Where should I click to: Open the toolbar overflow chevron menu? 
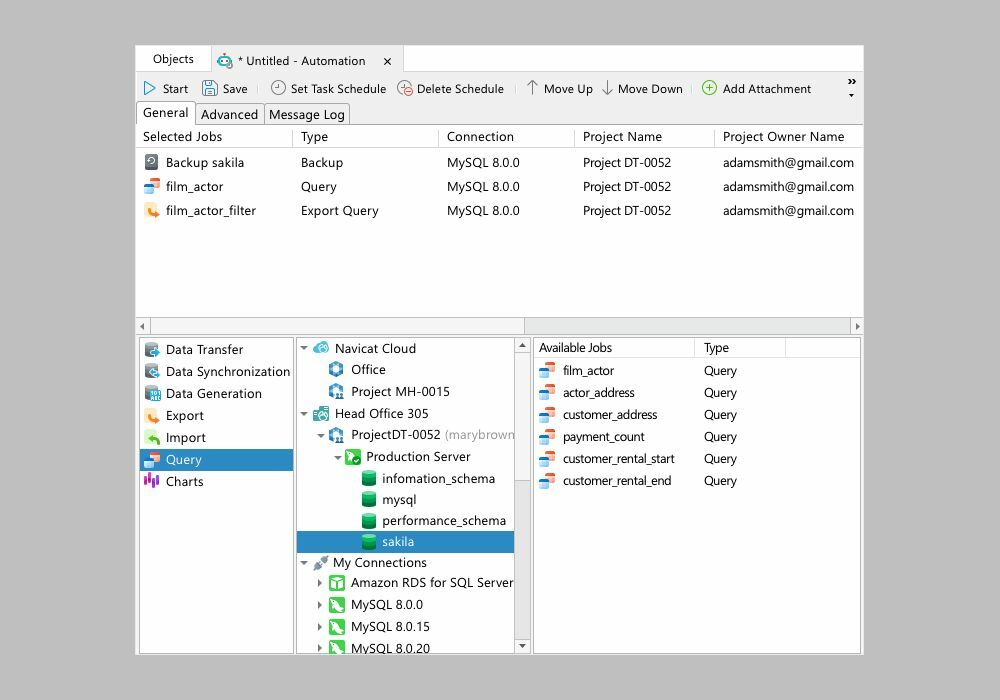click(x=851, y=82)
